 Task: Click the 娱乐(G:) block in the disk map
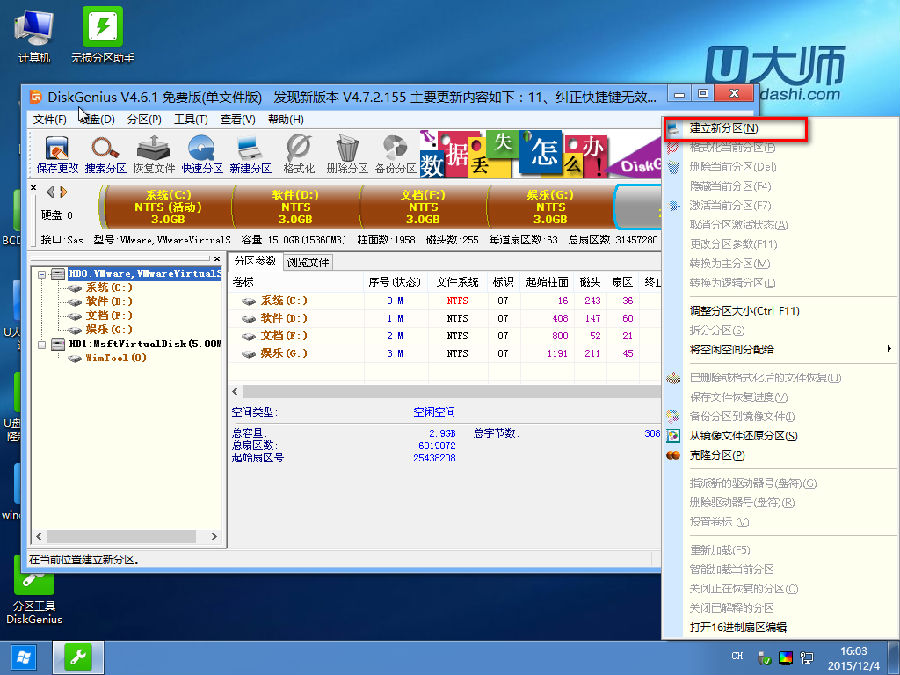pos(550,207)
